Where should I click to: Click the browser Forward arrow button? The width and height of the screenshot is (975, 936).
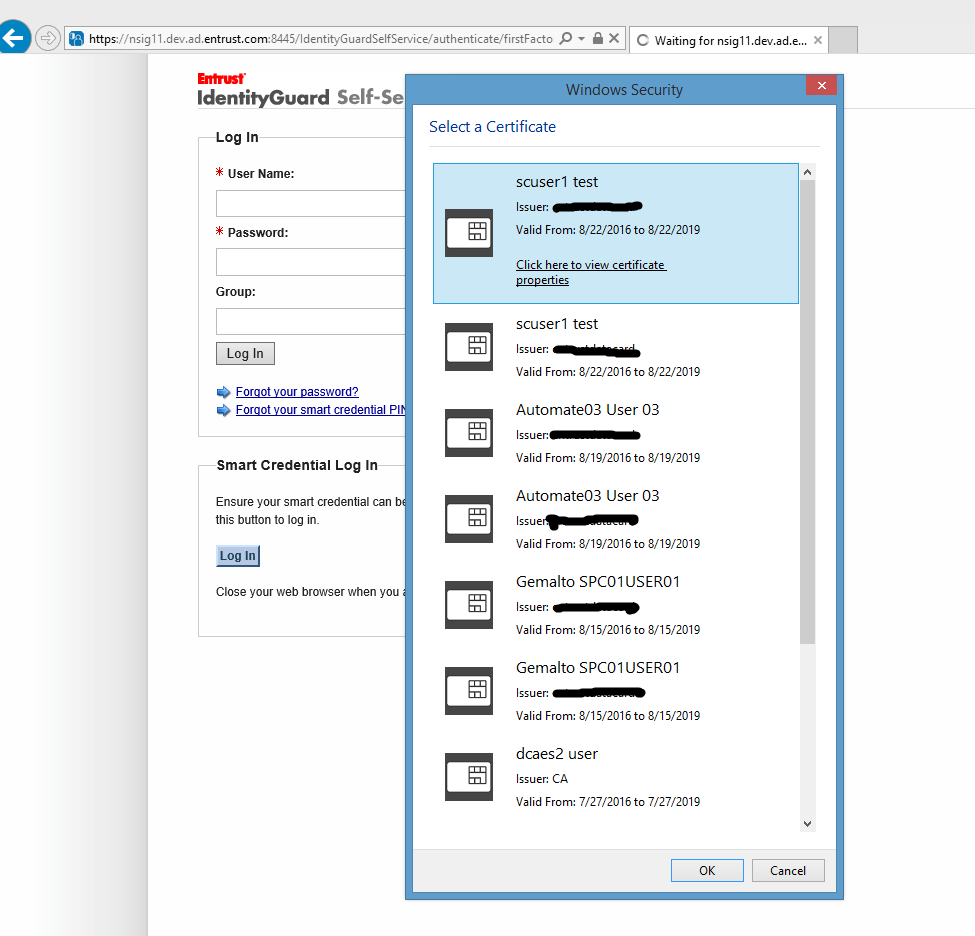[x=48, y=39]
